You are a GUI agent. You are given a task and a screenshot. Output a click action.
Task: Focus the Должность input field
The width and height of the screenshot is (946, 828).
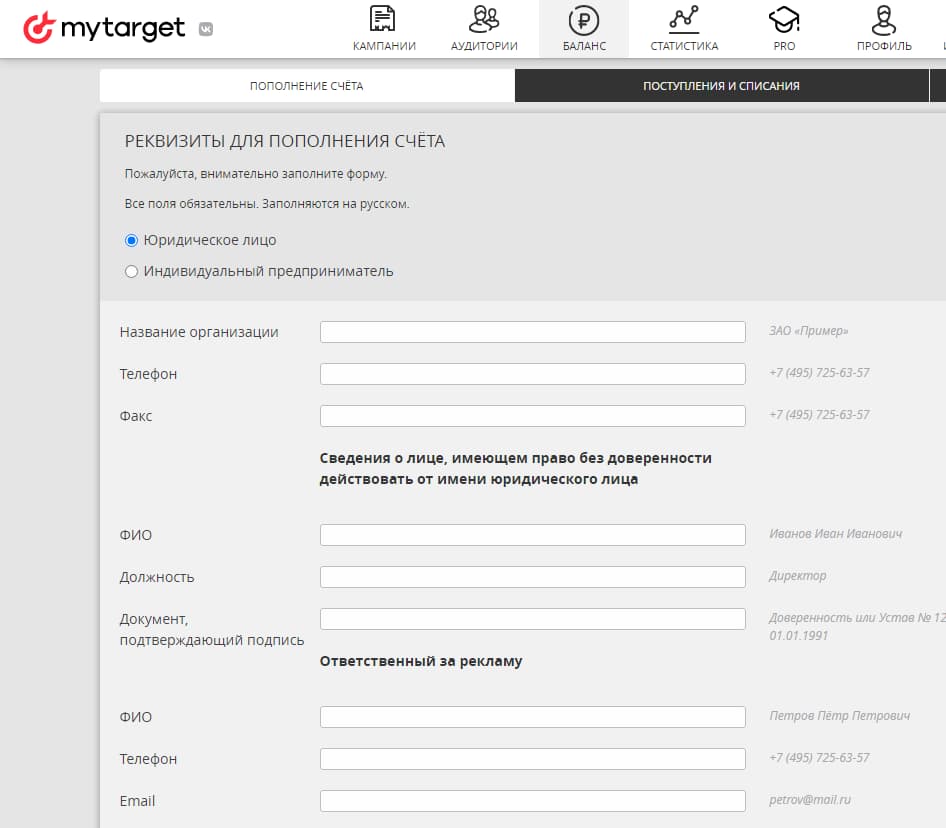(x=532, y=577)
